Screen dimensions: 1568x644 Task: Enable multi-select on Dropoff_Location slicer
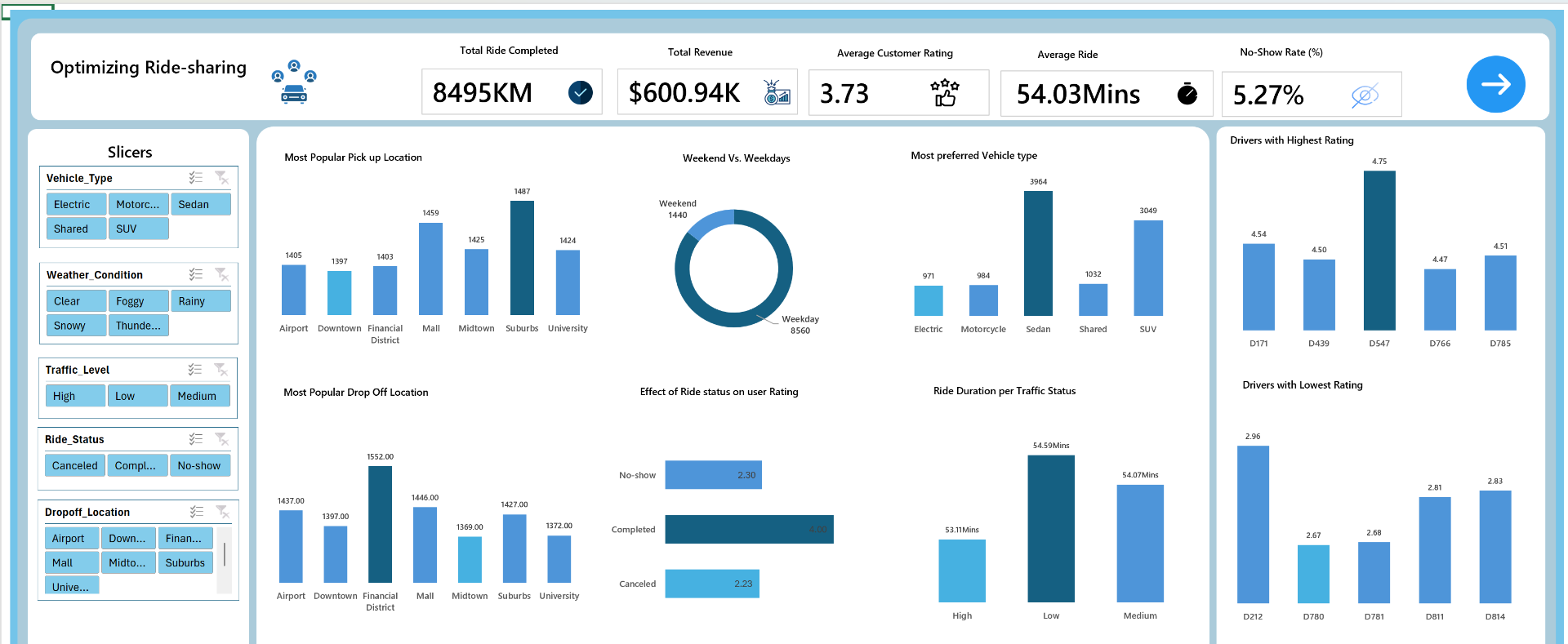coord(197,512)
